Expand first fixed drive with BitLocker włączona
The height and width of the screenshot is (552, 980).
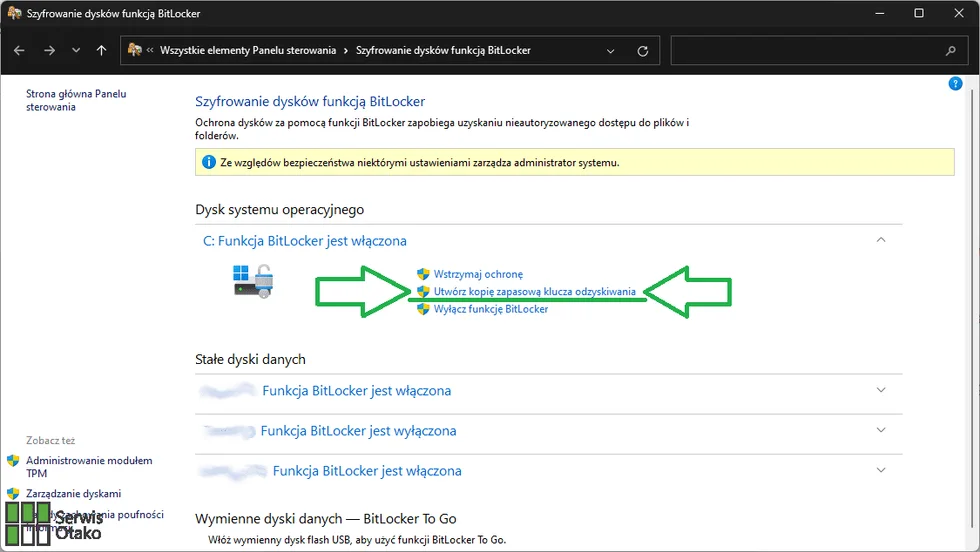click(x=881, y=390)
